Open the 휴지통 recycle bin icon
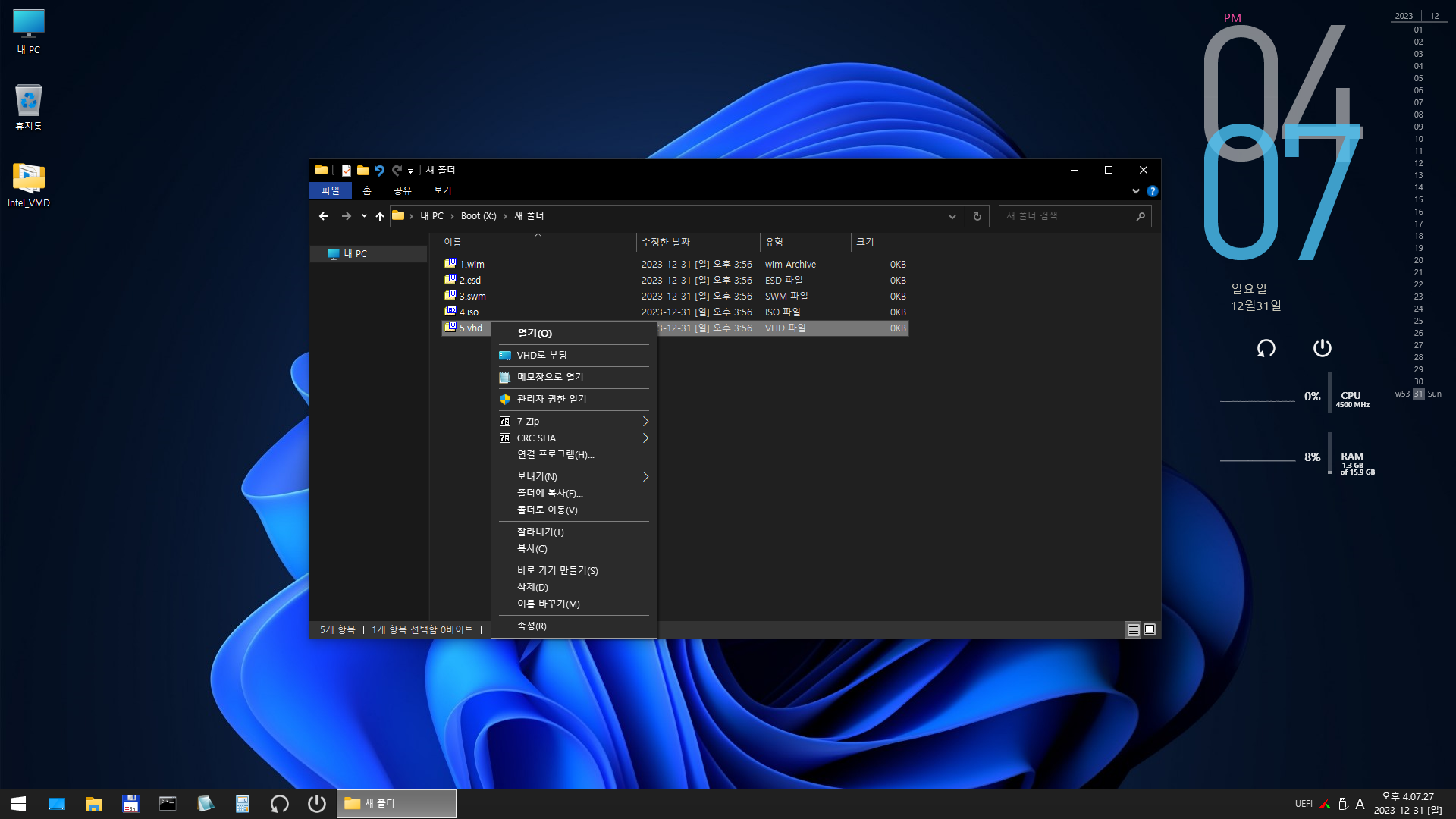1456x819 pixels. point(29,108)
